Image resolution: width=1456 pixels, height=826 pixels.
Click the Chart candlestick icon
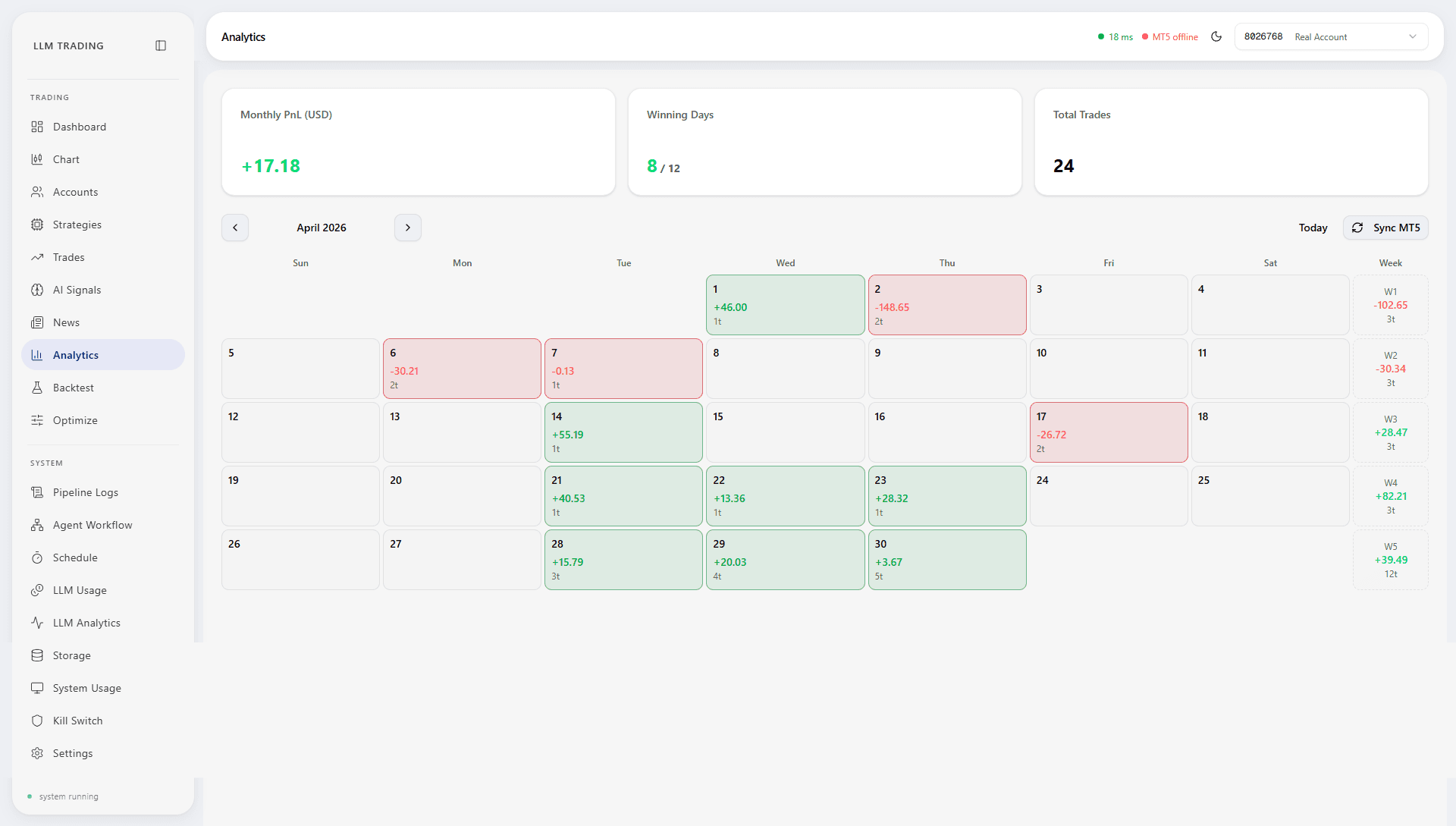click(37, 159)
